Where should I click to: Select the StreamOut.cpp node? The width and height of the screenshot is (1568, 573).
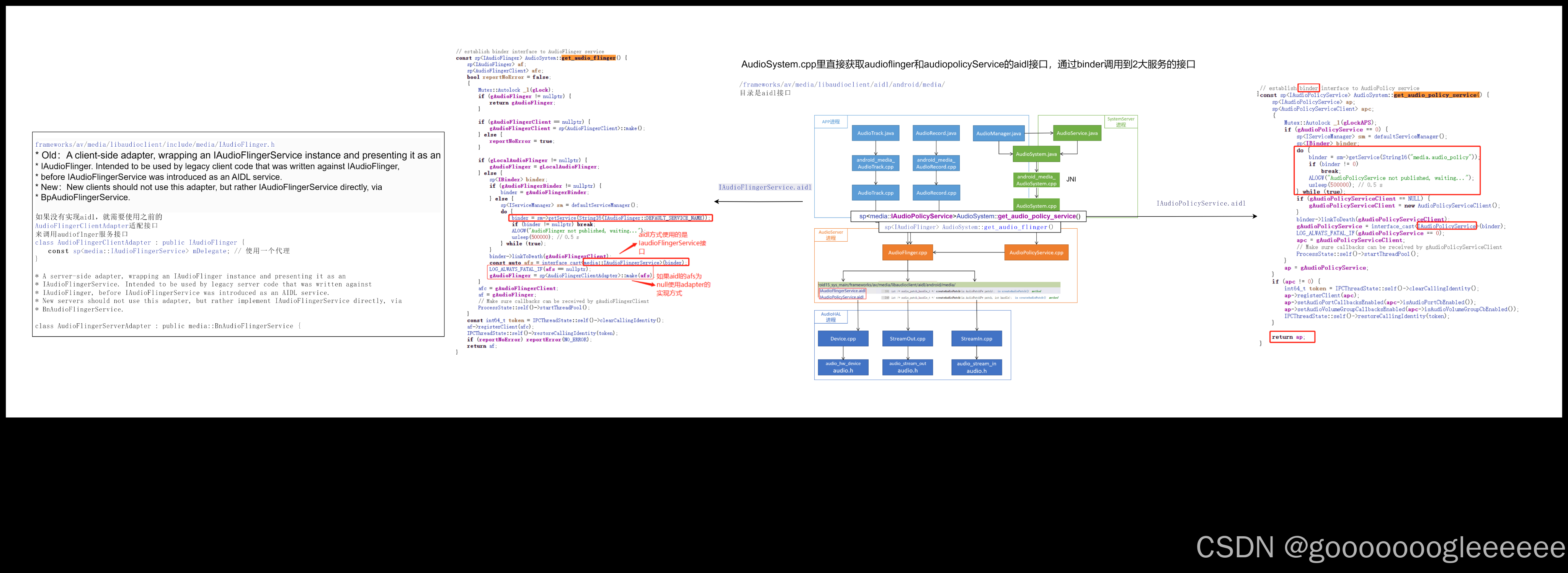coord(907,339)
